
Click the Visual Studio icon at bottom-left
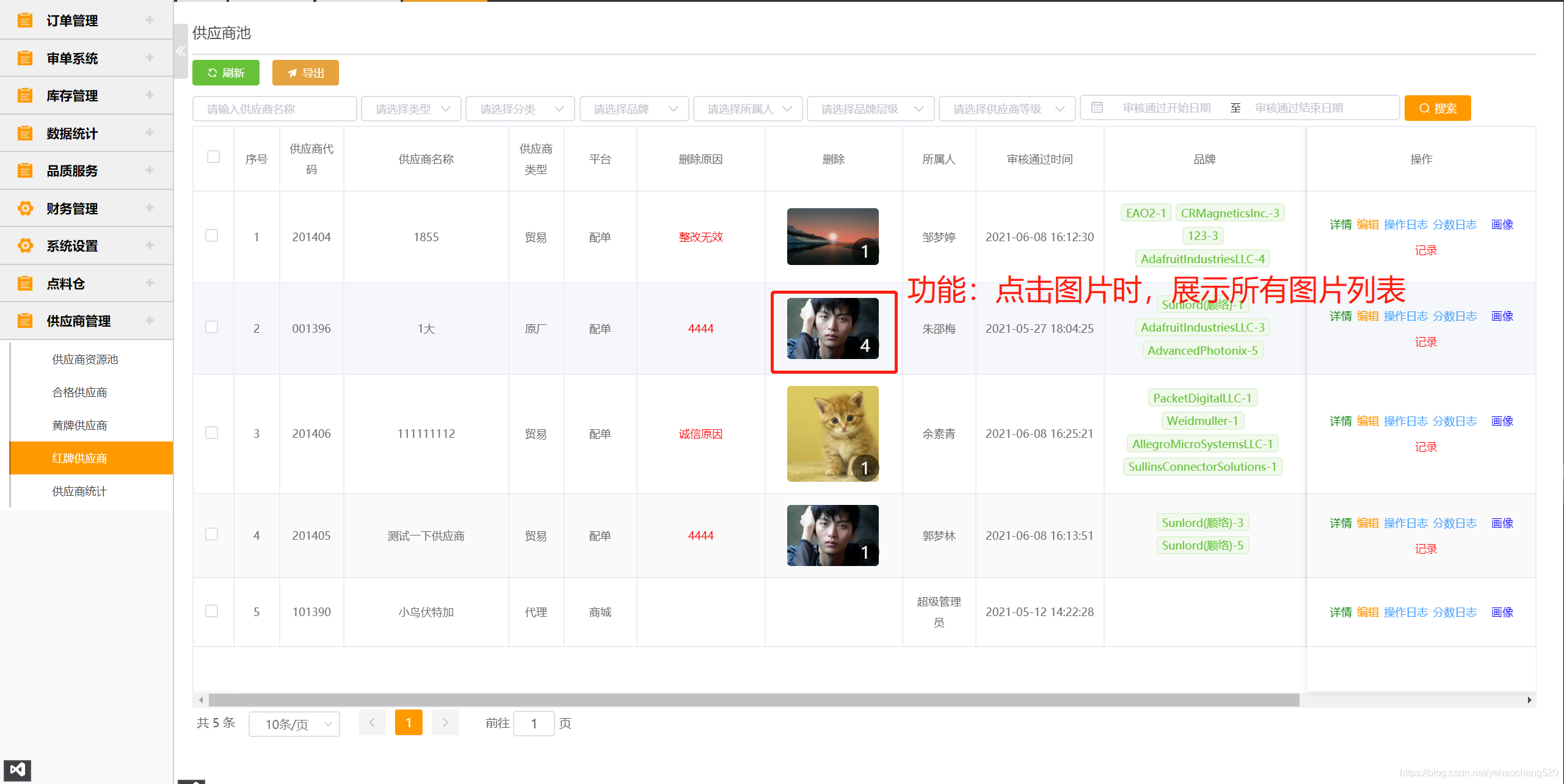tap(17, 769)
